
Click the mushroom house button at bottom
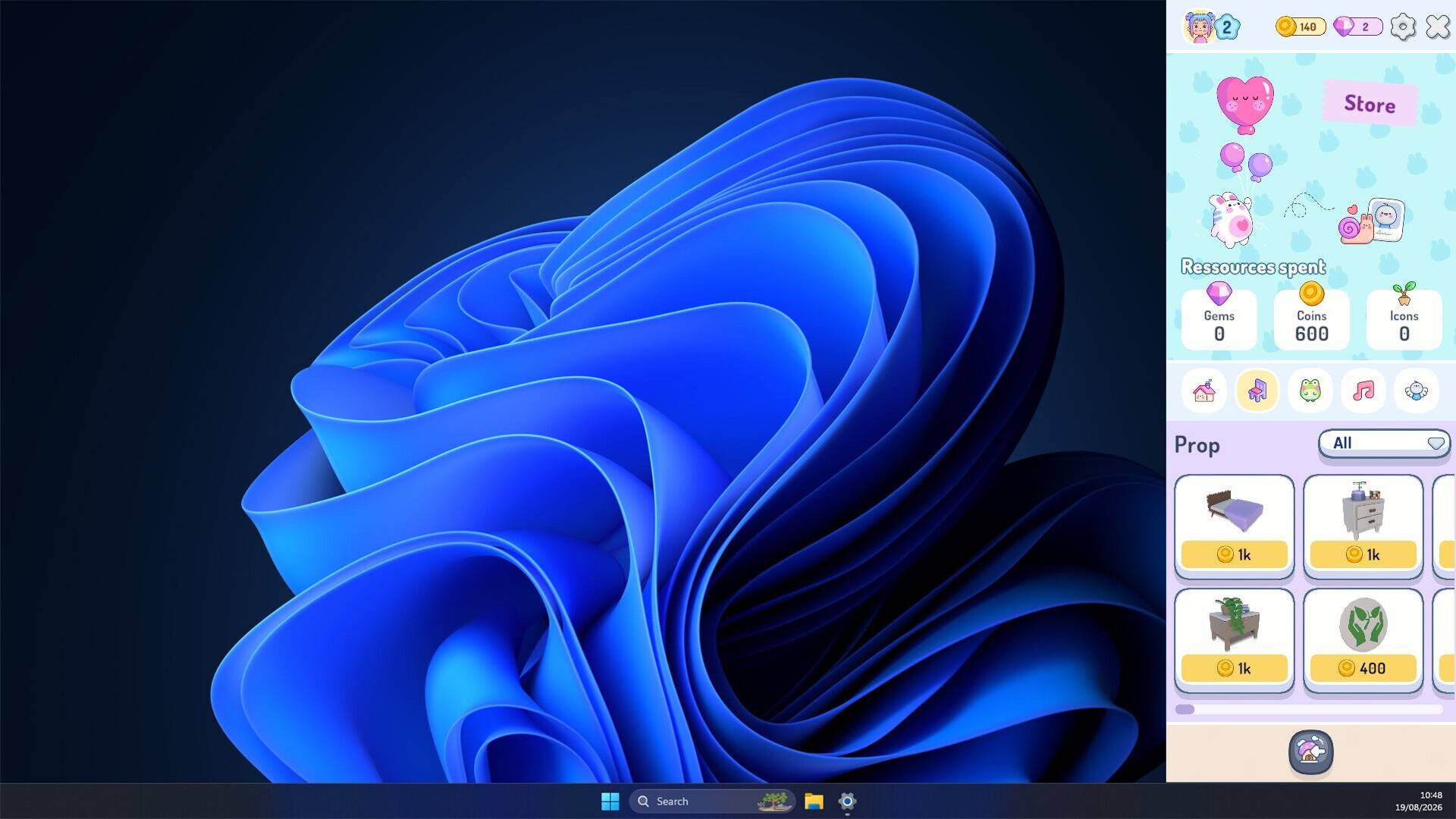coord(1310,752)
